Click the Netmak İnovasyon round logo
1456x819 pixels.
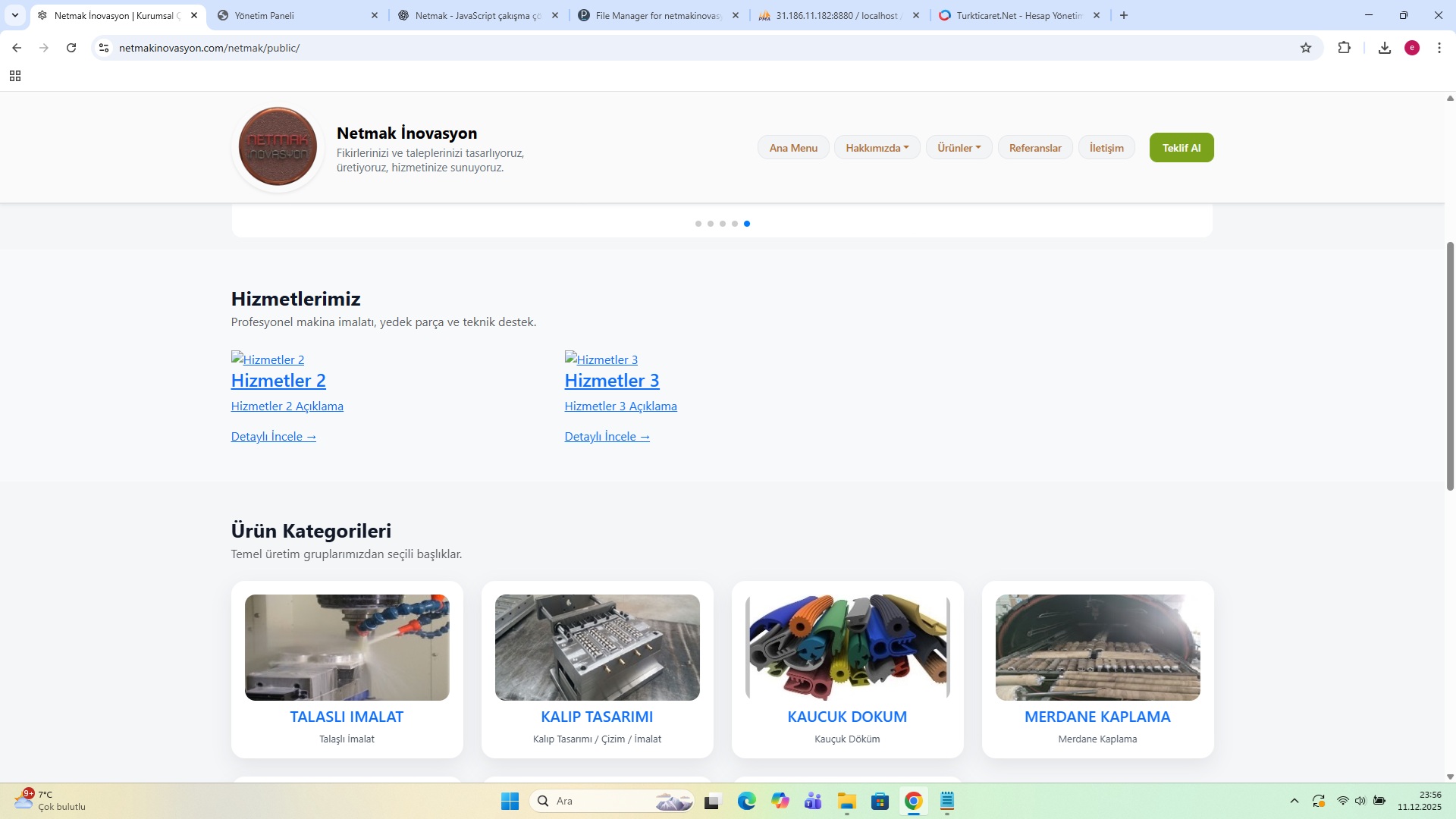[x=278, y=147]
